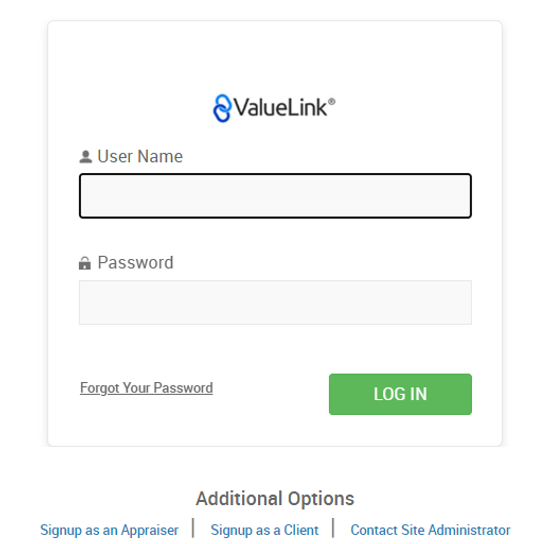537x544 pixels.
Task: Click divider between Client and Contact links
Action: coord(333,528)
